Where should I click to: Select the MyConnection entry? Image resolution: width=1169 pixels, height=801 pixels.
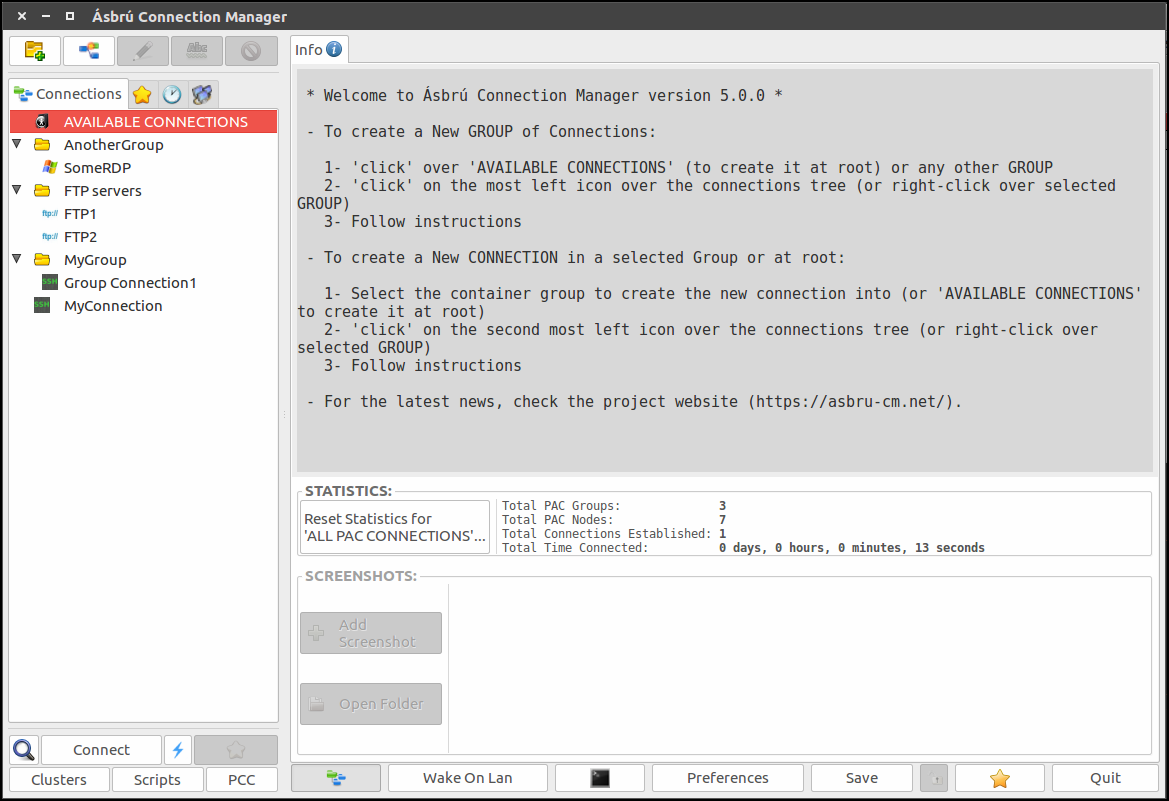113,306
